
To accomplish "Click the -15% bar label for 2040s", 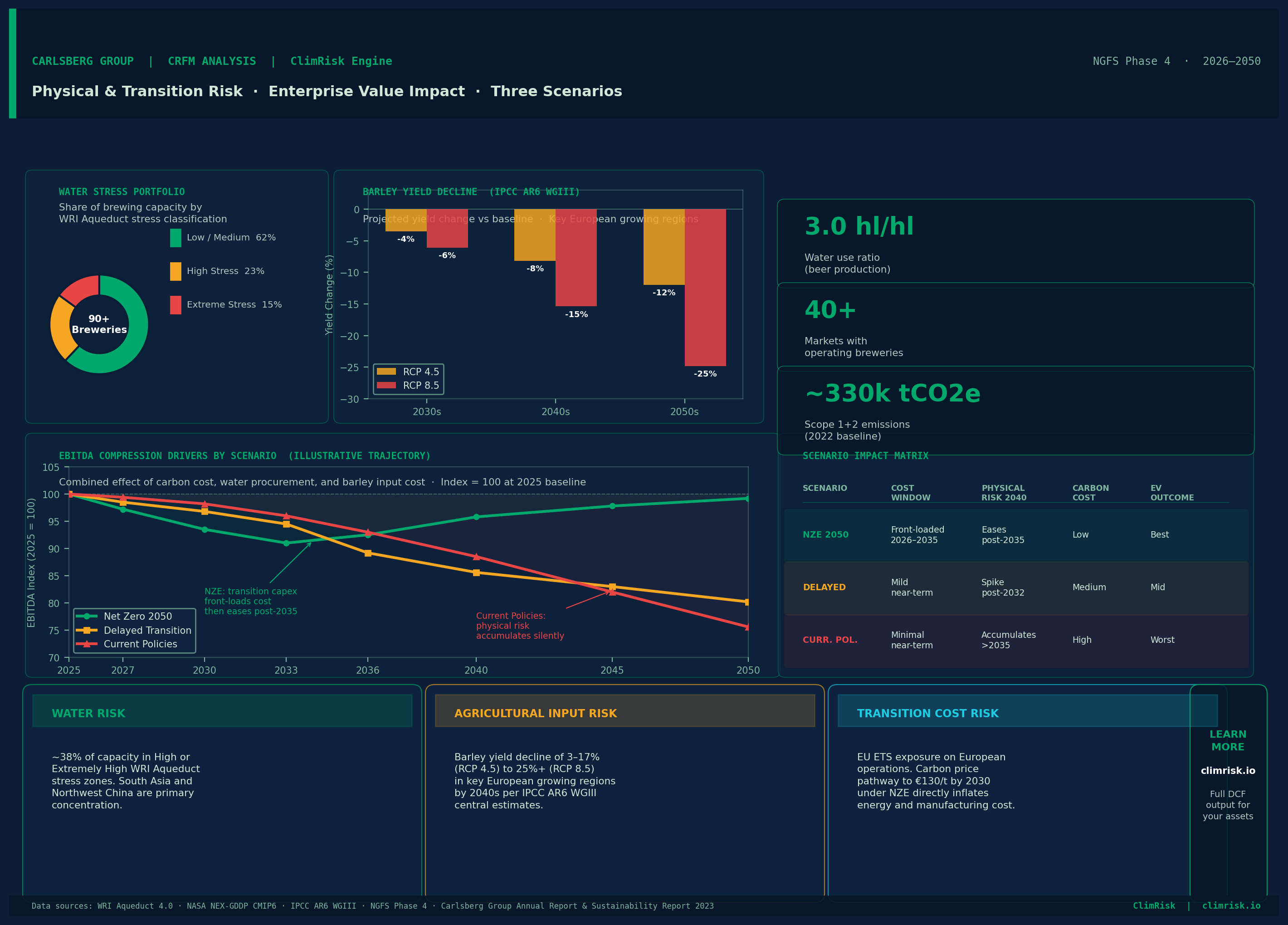I will 576,314.
